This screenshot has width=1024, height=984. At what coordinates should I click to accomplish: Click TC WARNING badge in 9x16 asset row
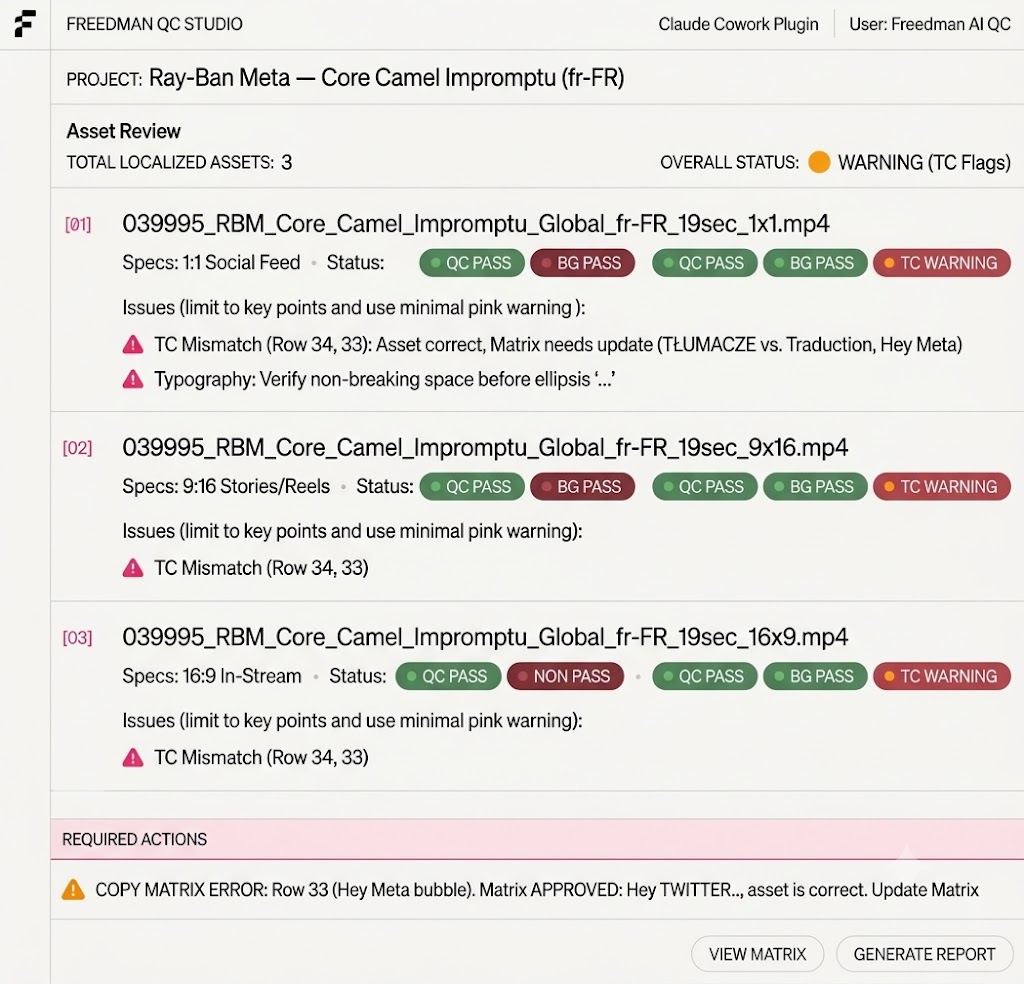point(942,486)
